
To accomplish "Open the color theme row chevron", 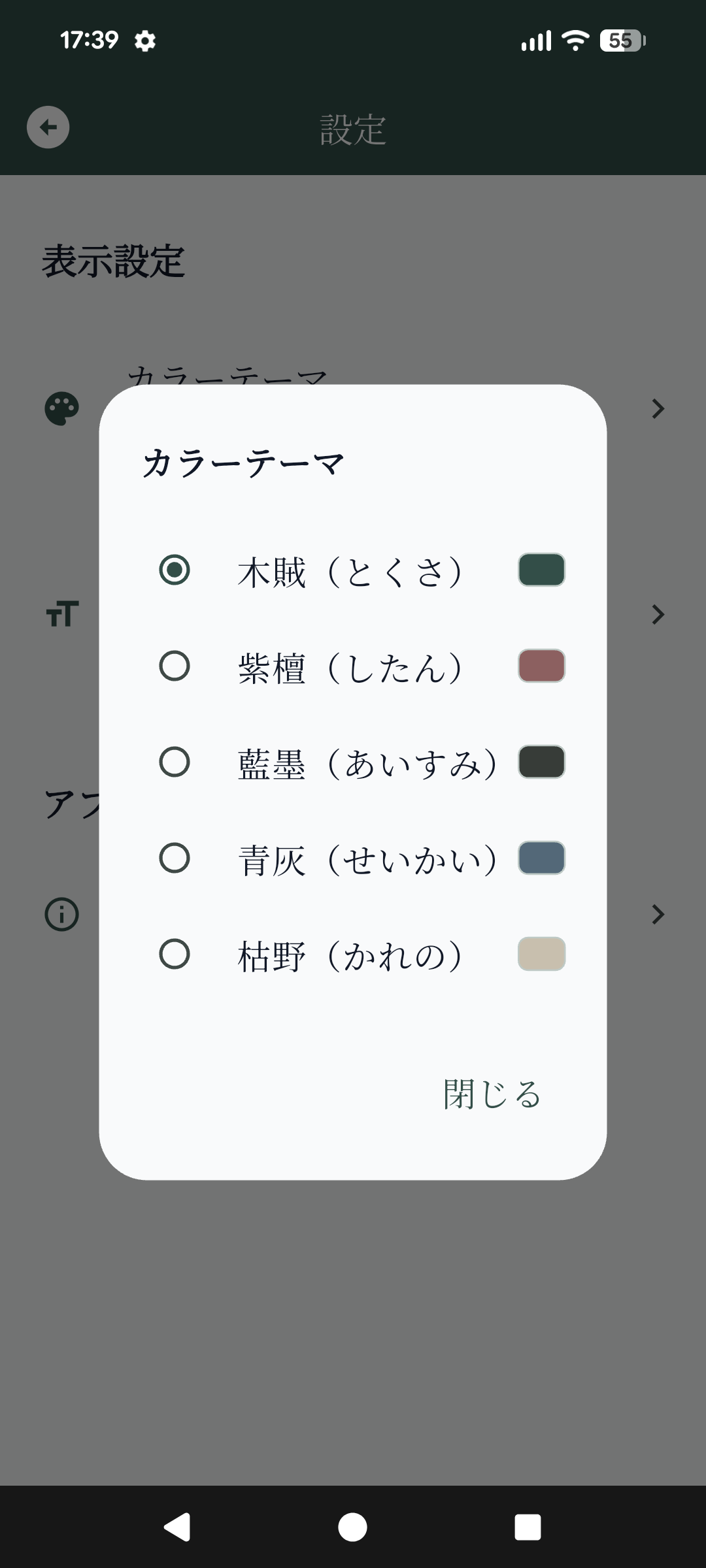I will coord(658,409).
